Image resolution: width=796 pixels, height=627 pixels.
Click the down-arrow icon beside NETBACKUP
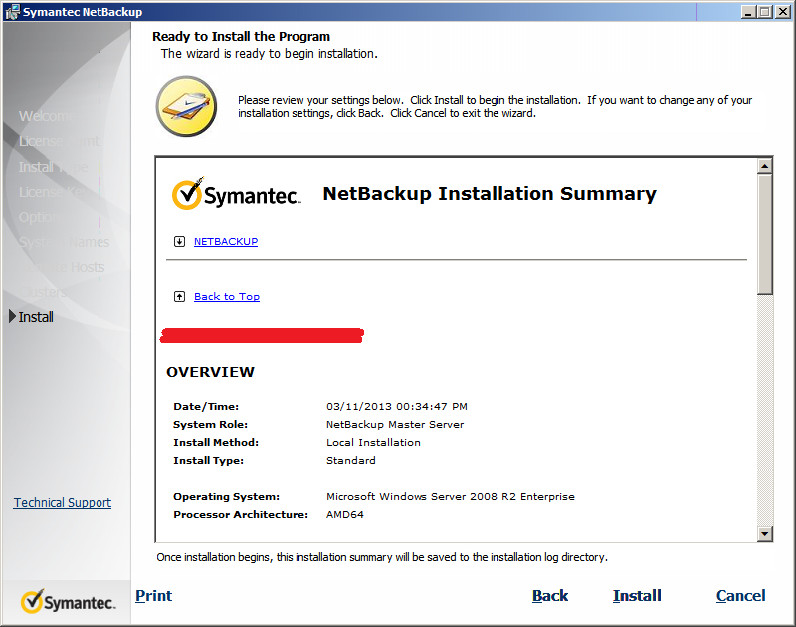(x=179, y=241)
